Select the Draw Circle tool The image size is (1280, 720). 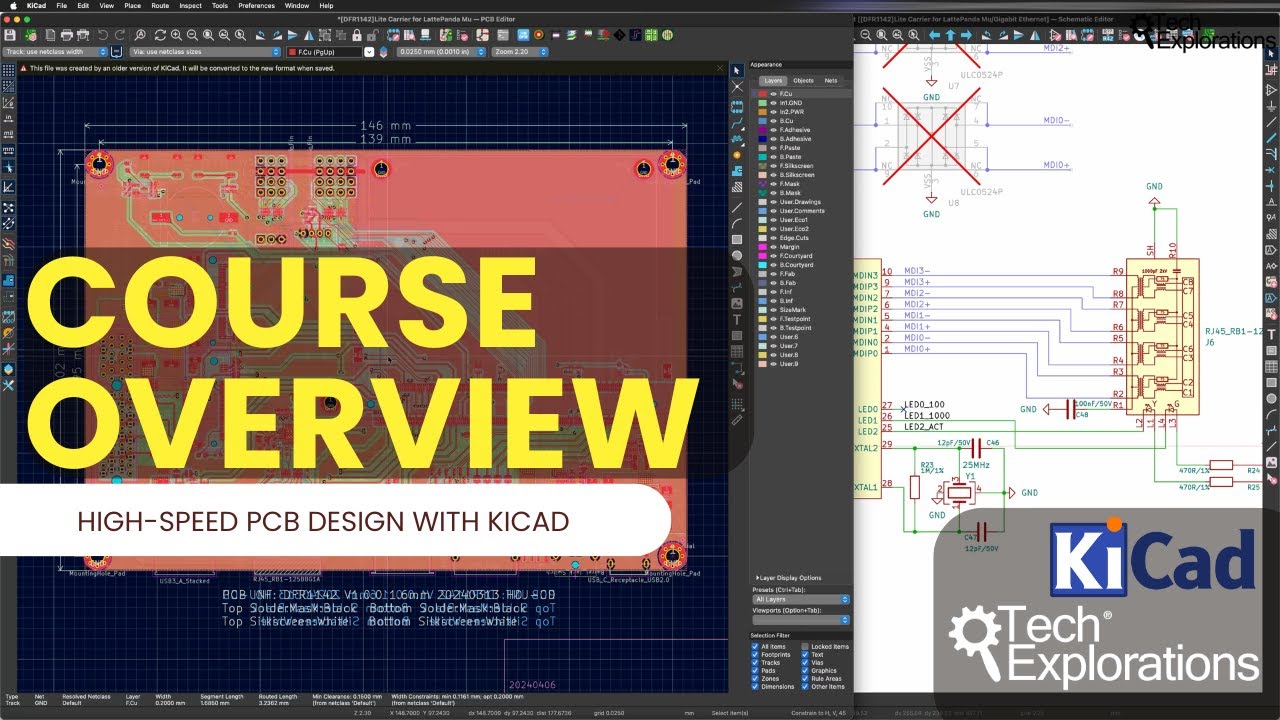(737, 255)
